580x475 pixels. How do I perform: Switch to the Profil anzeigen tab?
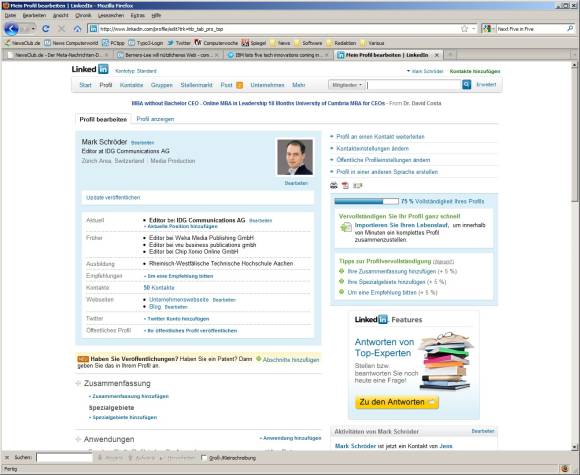(155, 119)
